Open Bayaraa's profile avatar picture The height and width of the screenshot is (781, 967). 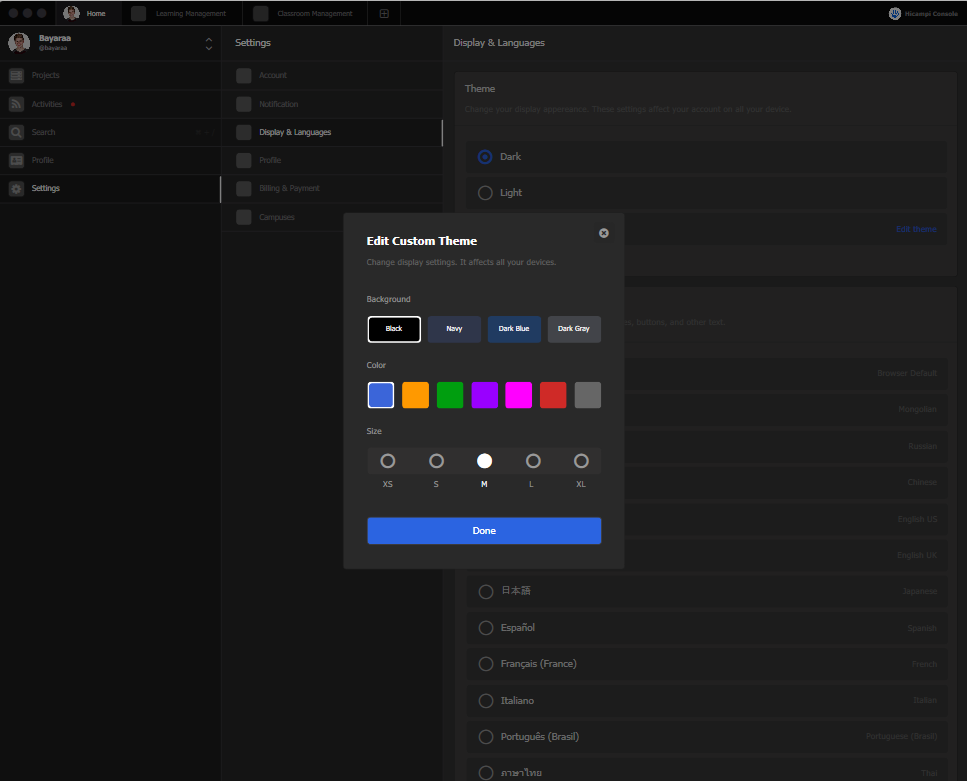tap(17, 43)
